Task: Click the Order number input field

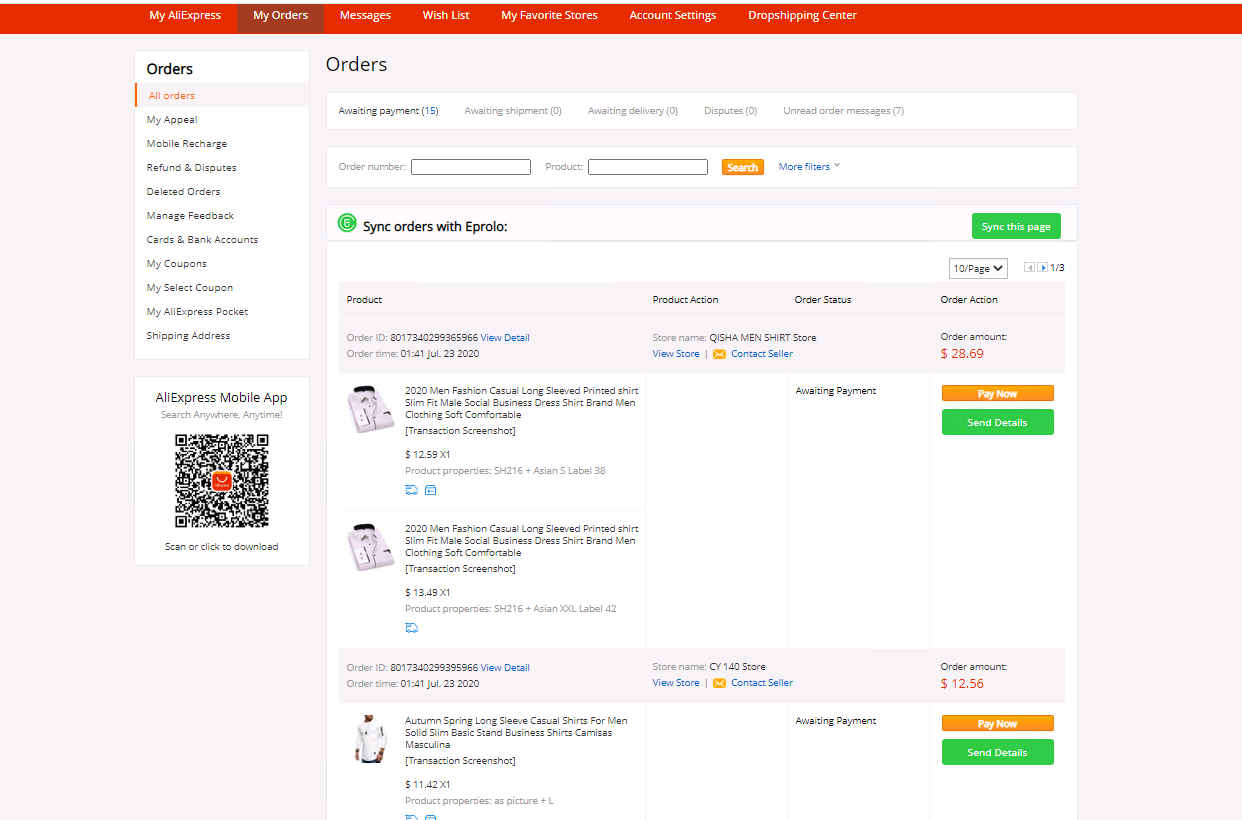Action: click(x=471, y=167)
